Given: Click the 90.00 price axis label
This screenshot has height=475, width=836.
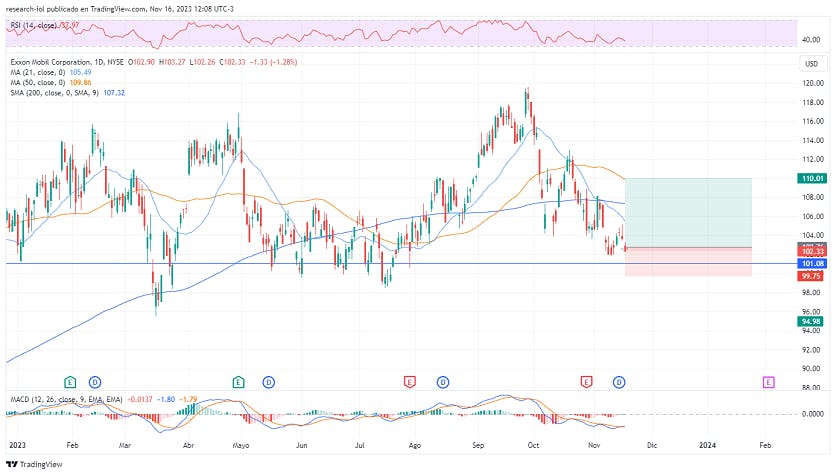Looking at the screenshot, I should coord(813,368).
